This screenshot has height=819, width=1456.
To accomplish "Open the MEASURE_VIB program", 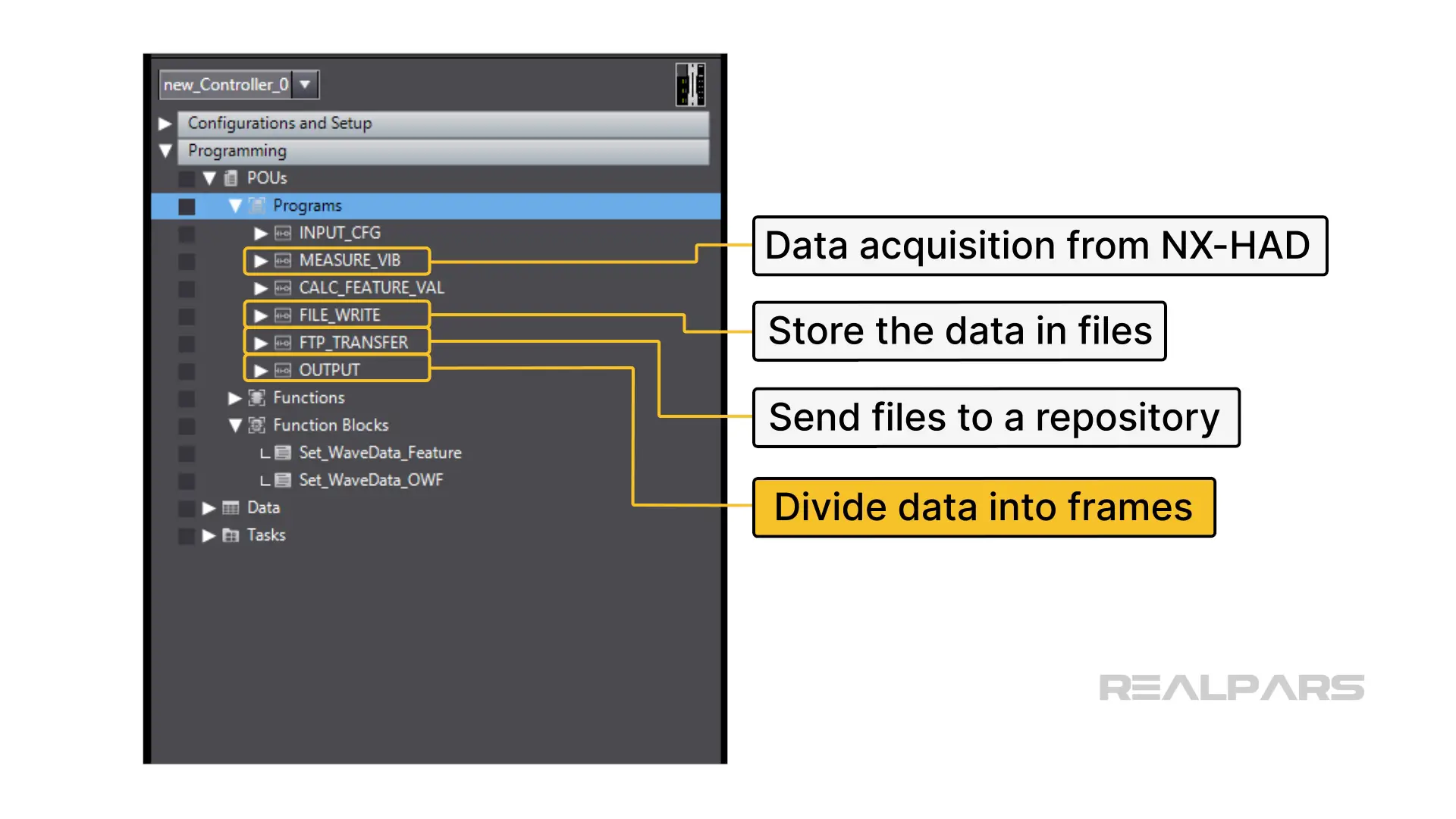I will click(x=350, y=260).
